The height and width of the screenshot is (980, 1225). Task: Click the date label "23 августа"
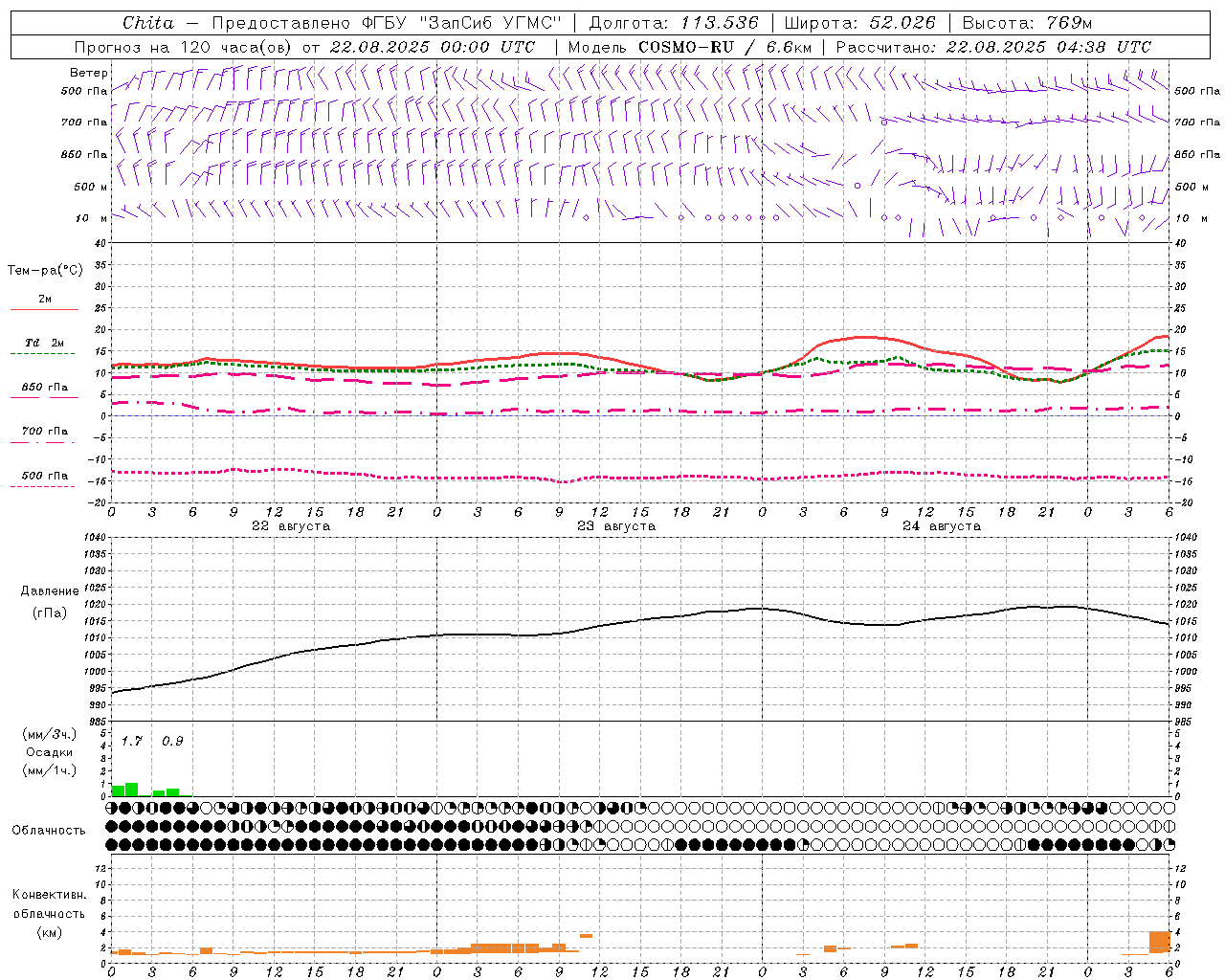[616, 526]
